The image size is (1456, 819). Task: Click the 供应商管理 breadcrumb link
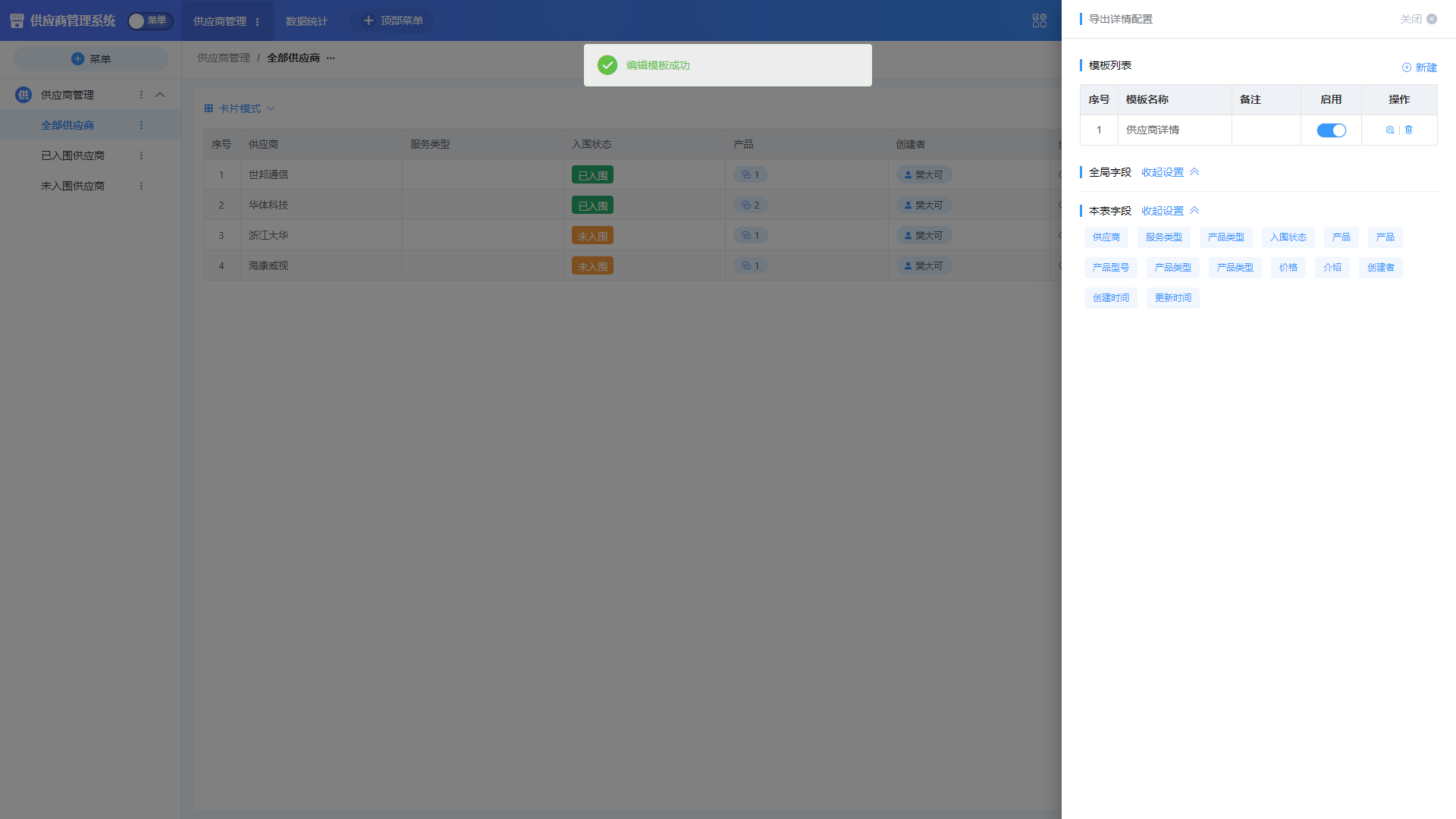224,58
